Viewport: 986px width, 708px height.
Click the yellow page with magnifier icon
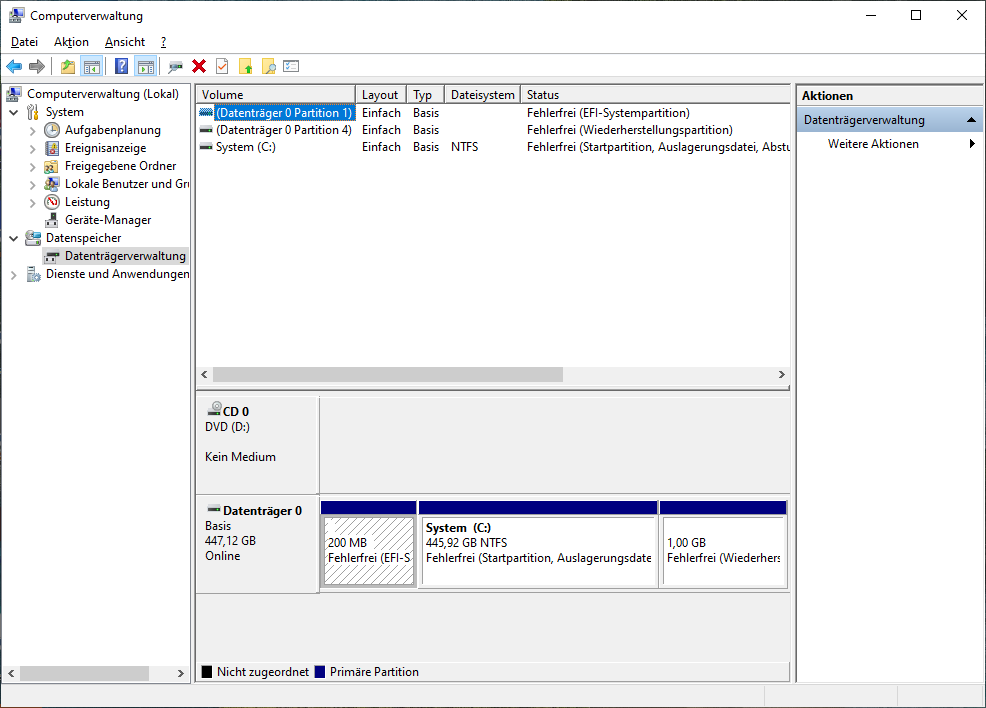[x=269, y=66]
